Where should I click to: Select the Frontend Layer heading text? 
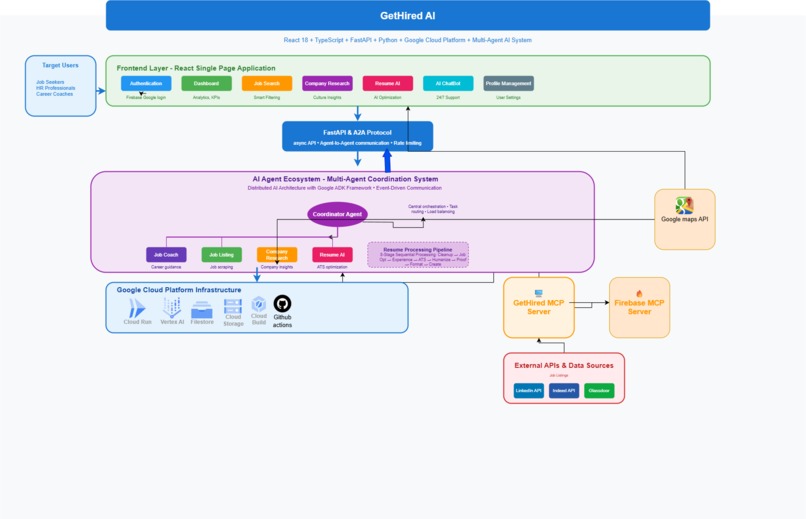(x=196, y=68)
